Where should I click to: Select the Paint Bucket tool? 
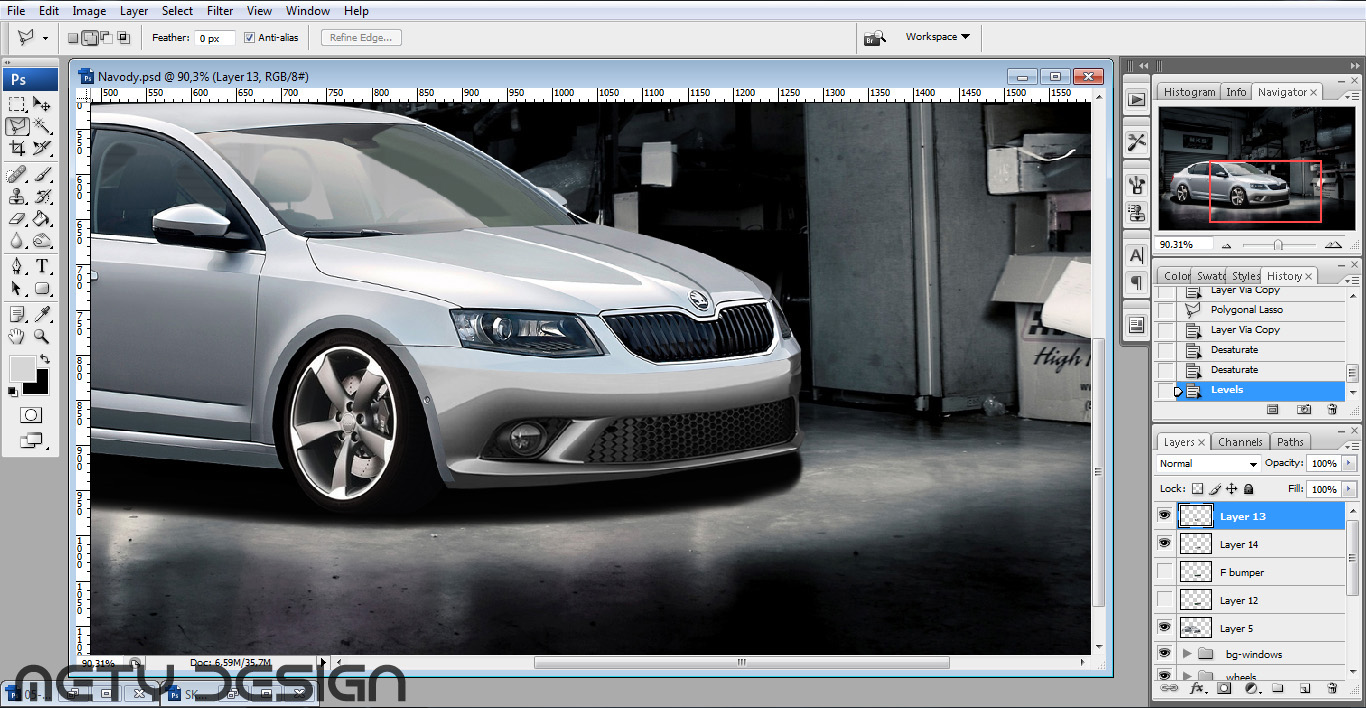(42, 219)
